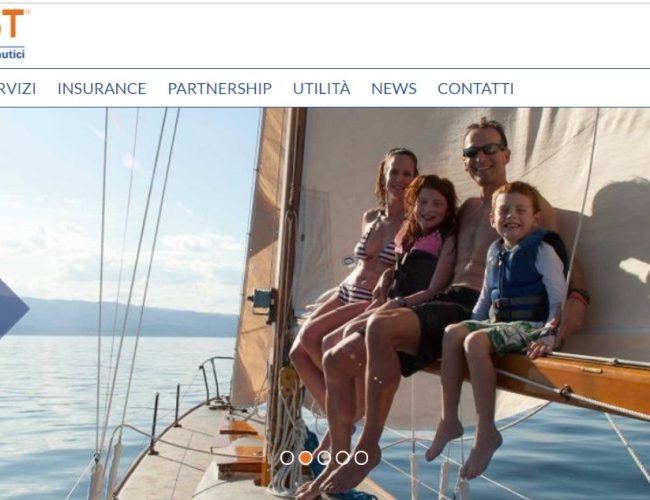Open the partially visible SERVIZI menu
The image size is (650, 500).
(18, 88)
